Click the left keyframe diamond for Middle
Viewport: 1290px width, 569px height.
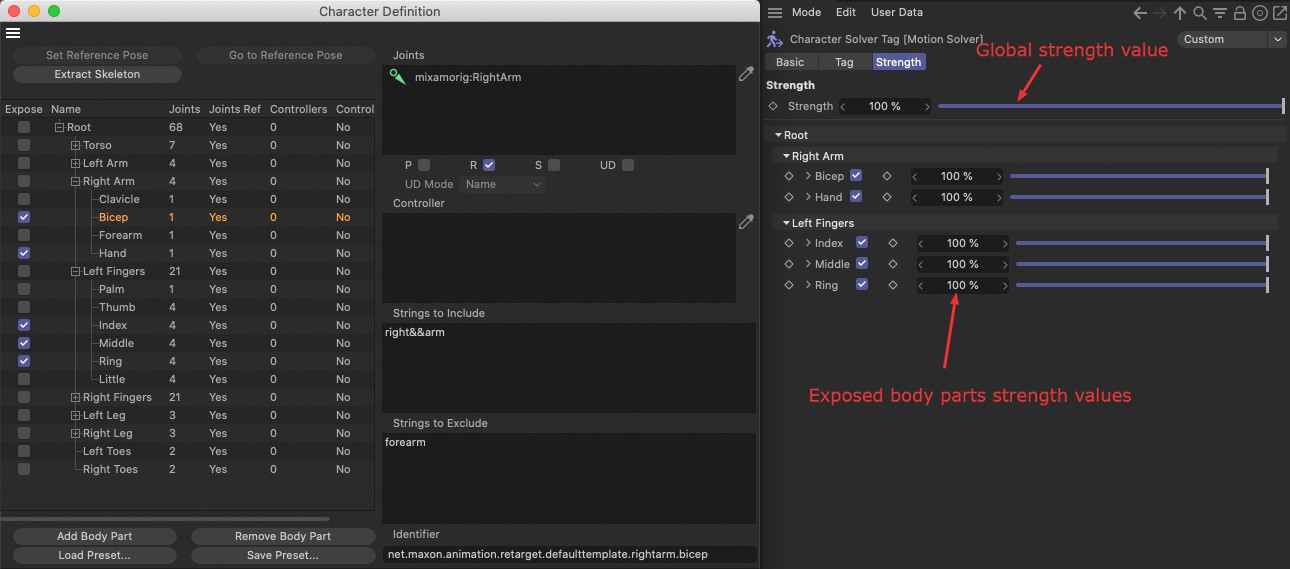coord(789,264)
